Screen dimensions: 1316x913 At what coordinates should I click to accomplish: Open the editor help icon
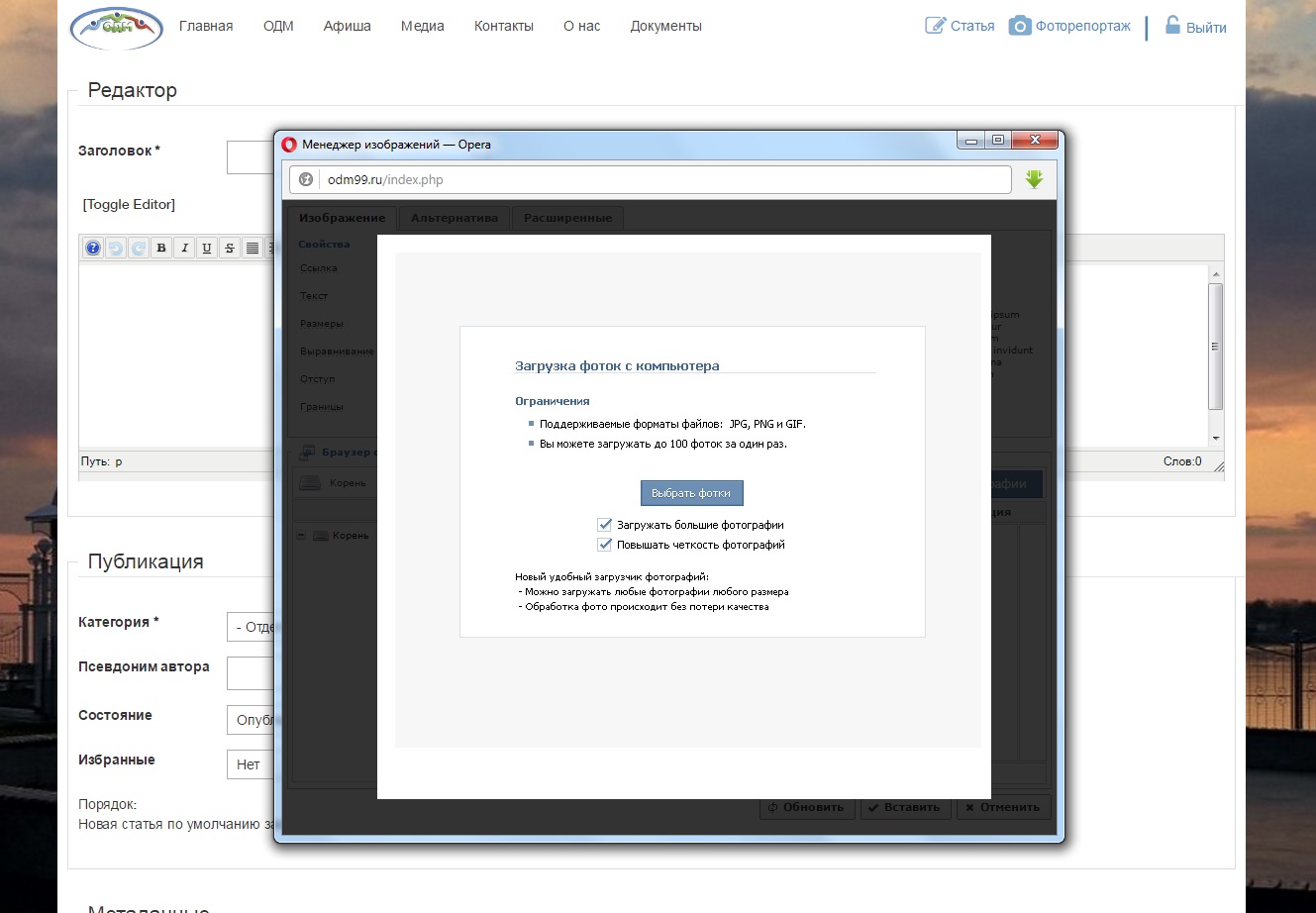click(93, 249)
